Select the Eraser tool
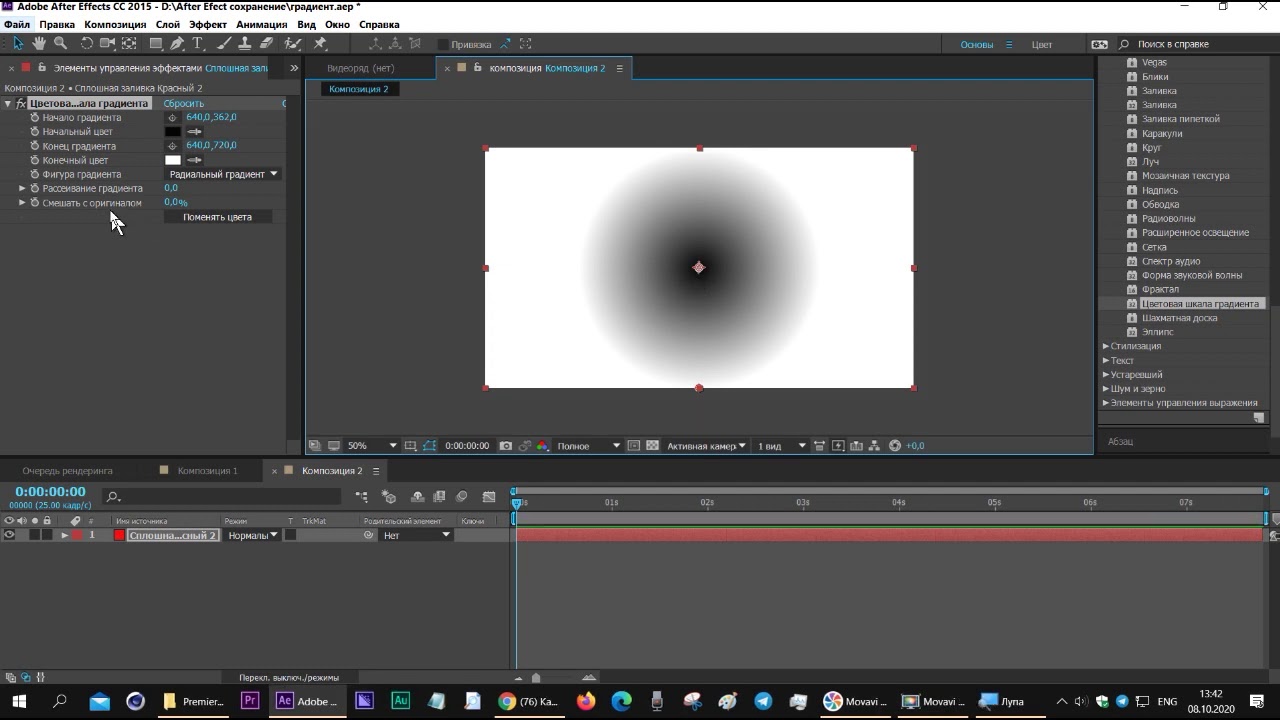 click(266, 43)
